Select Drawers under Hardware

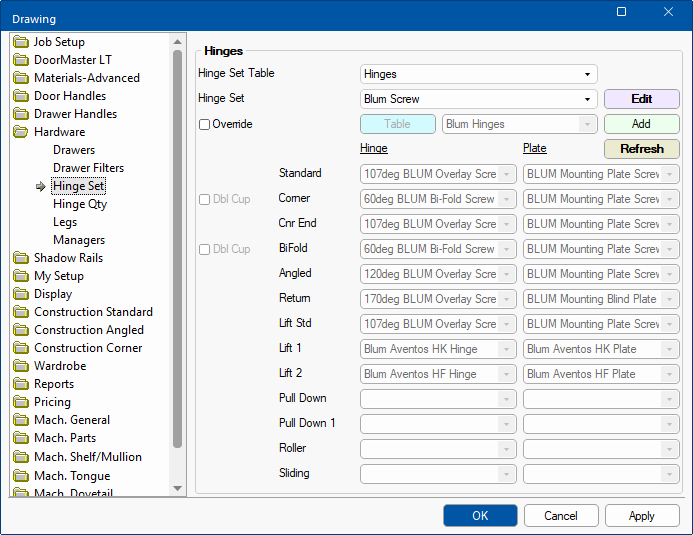(74, 150)
